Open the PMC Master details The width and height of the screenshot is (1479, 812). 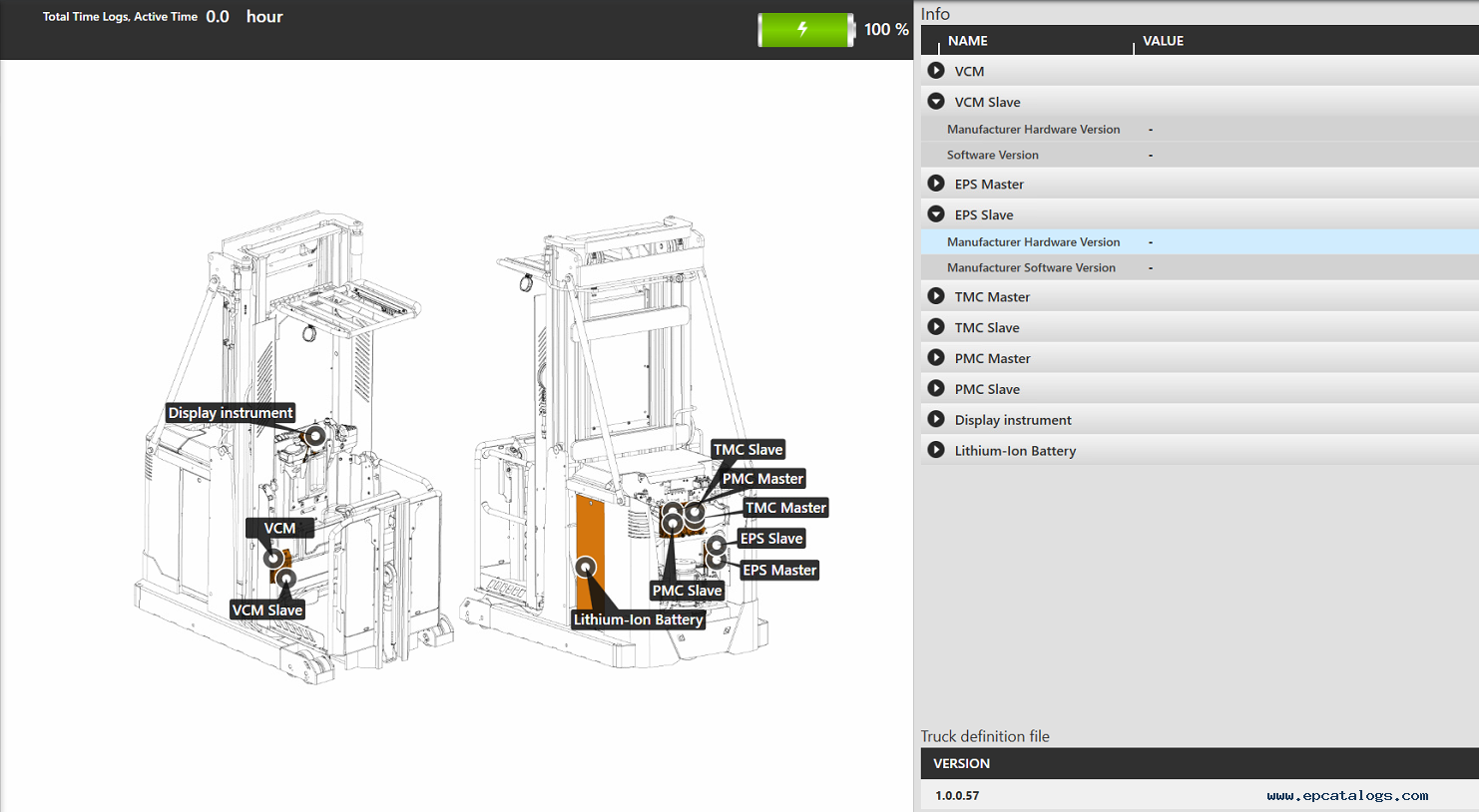point(936,358)
